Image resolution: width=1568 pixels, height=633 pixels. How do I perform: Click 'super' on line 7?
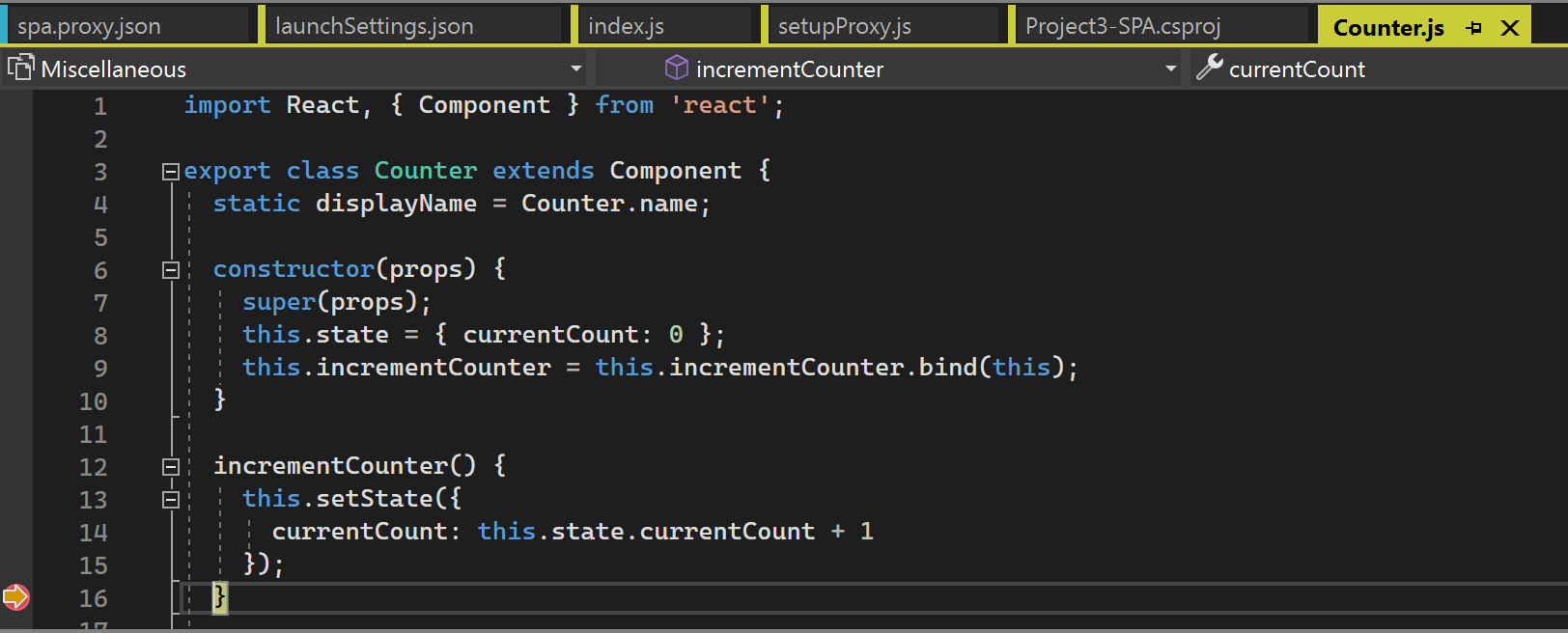click(x=279, y=302)
